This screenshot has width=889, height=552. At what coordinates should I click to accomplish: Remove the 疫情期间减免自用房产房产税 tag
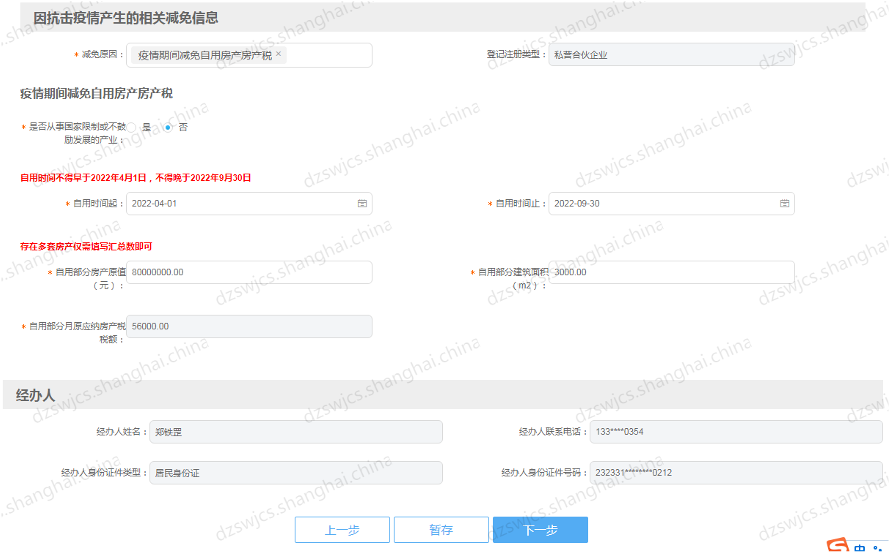(x=278, y=54)
